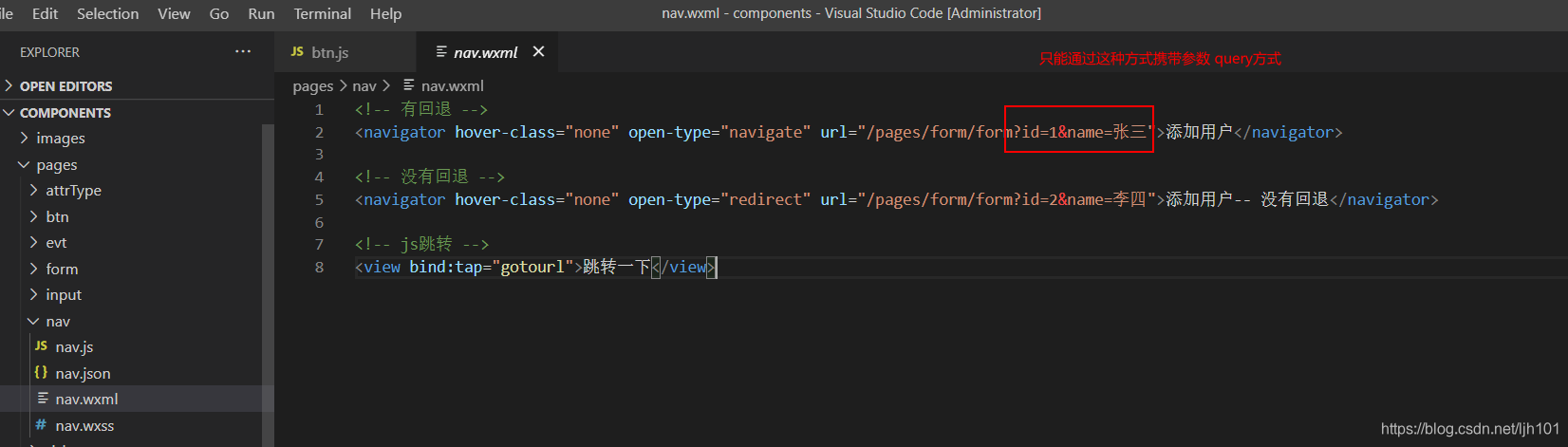Click the hash icon beside nav.wxss

pos(41,425)
